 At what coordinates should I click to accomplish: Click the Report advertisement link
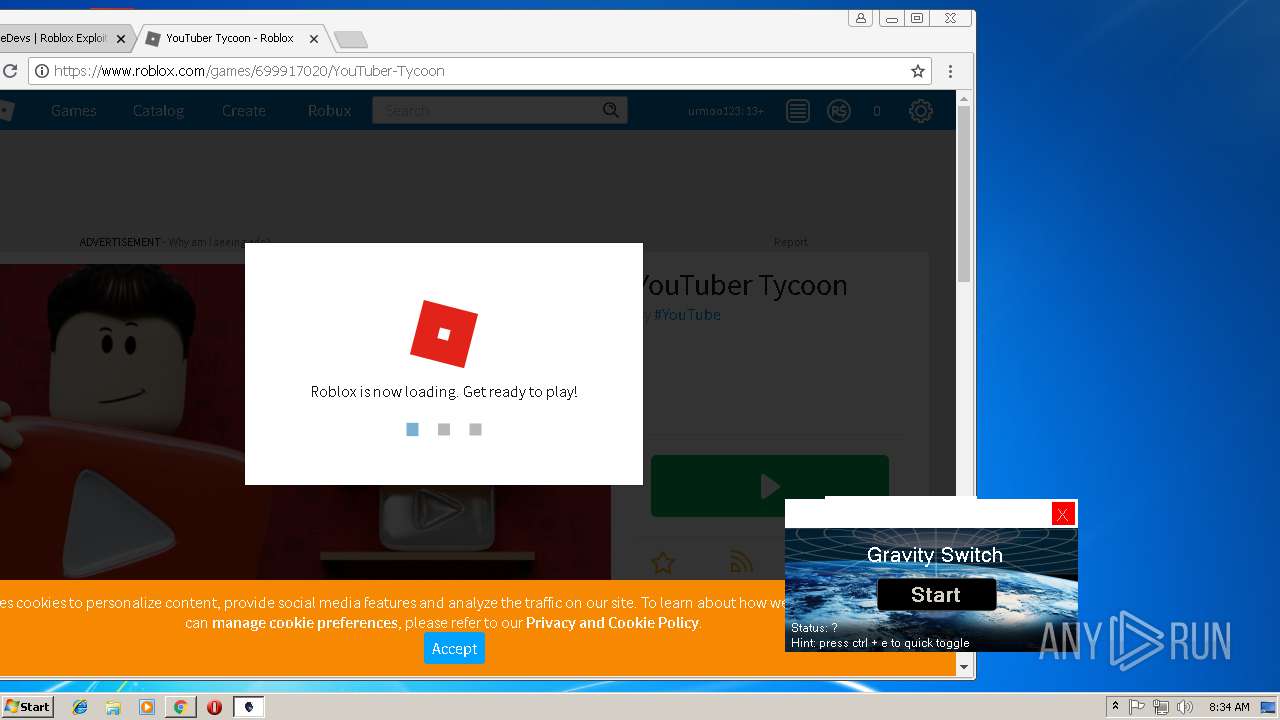pos(790,242)
